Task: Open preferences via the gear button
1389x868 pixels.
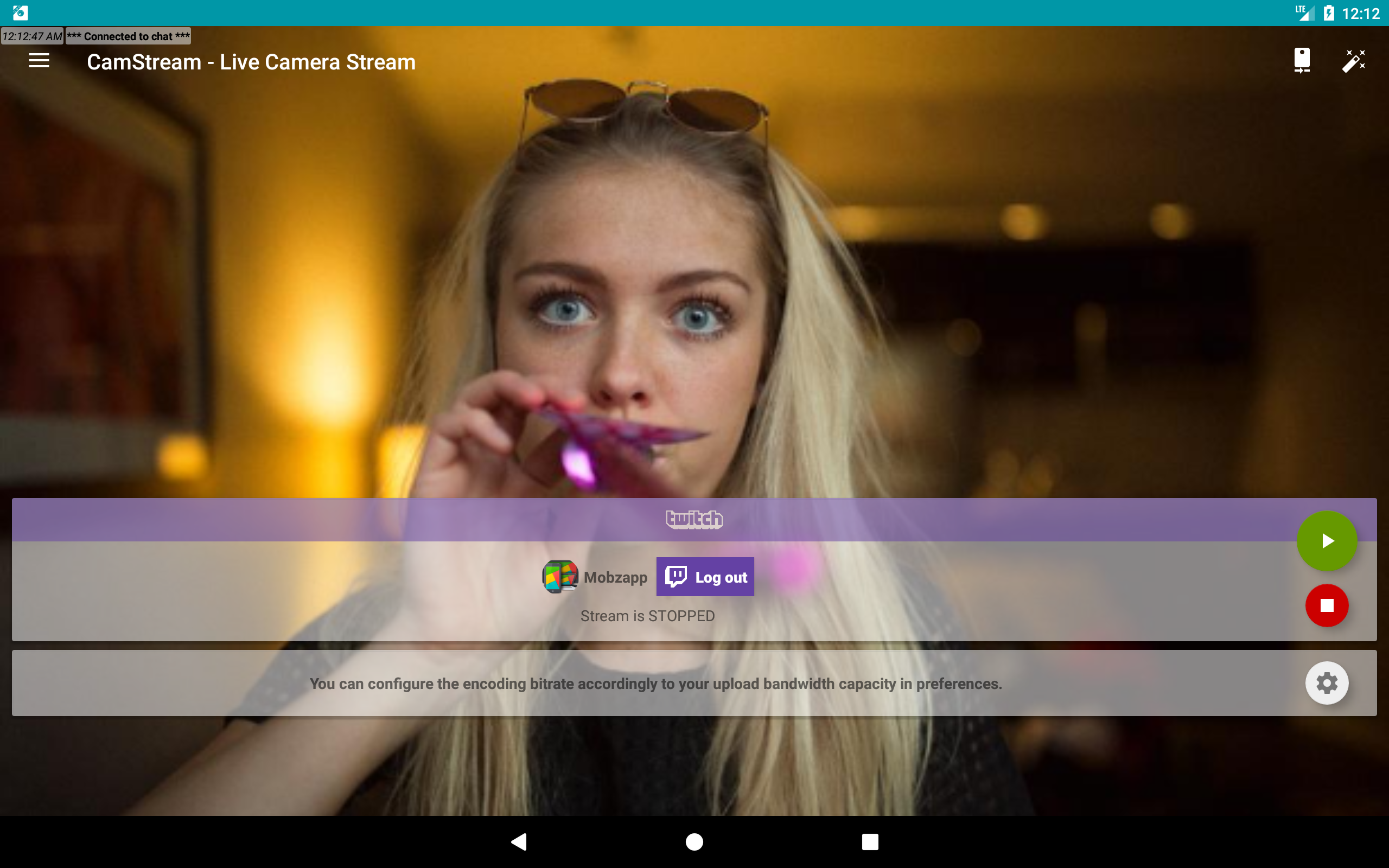Action: 1327,683
